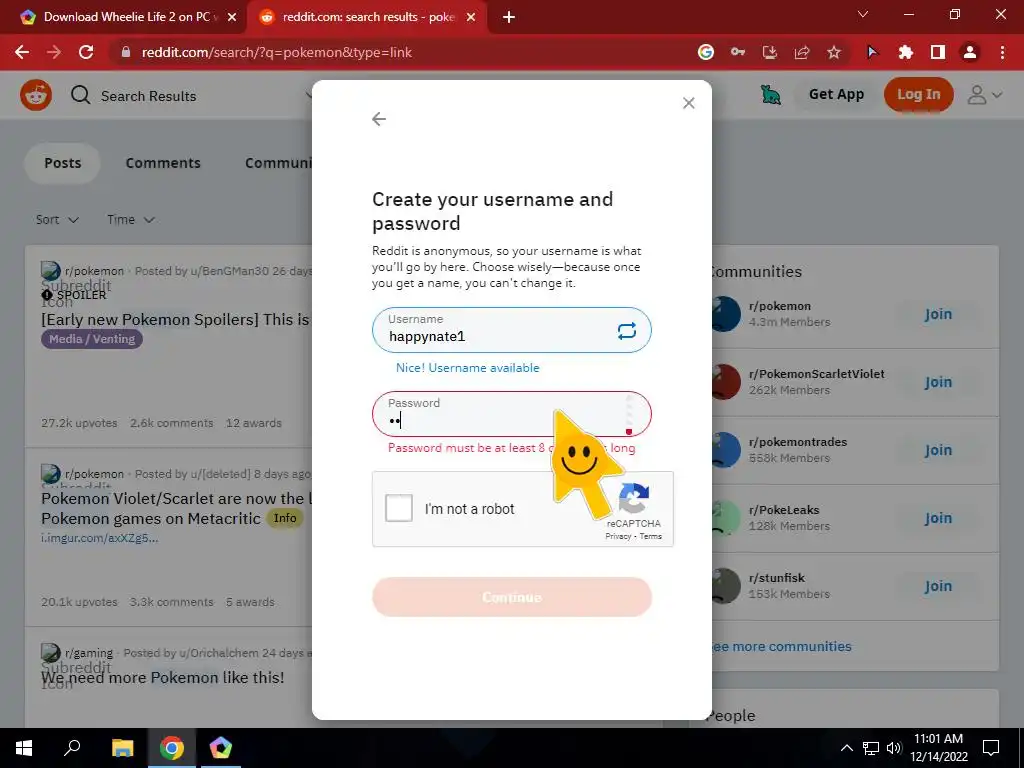1024x768 pixels.
Task: Click the browser forward arrow
Action: point(54,52)
